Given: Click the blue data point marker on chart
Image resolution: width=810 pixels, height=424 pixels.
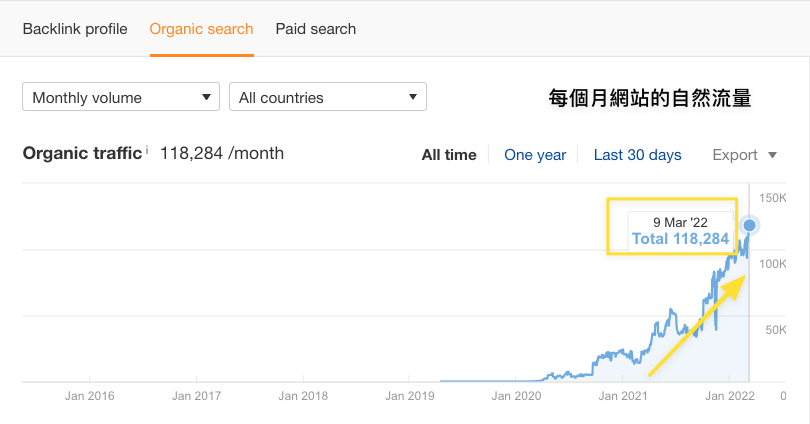Looking at the screenshot, I should (x=749, y=225).
